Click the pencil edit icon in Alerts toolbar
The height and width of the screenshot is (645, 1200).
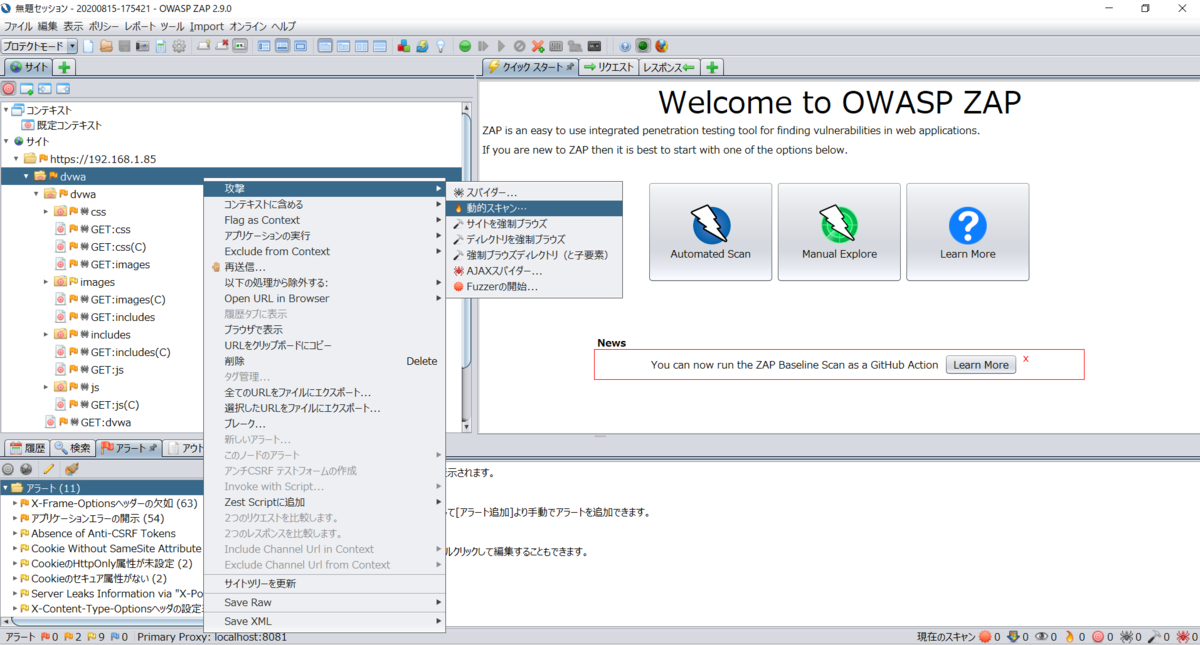point(48,468)
